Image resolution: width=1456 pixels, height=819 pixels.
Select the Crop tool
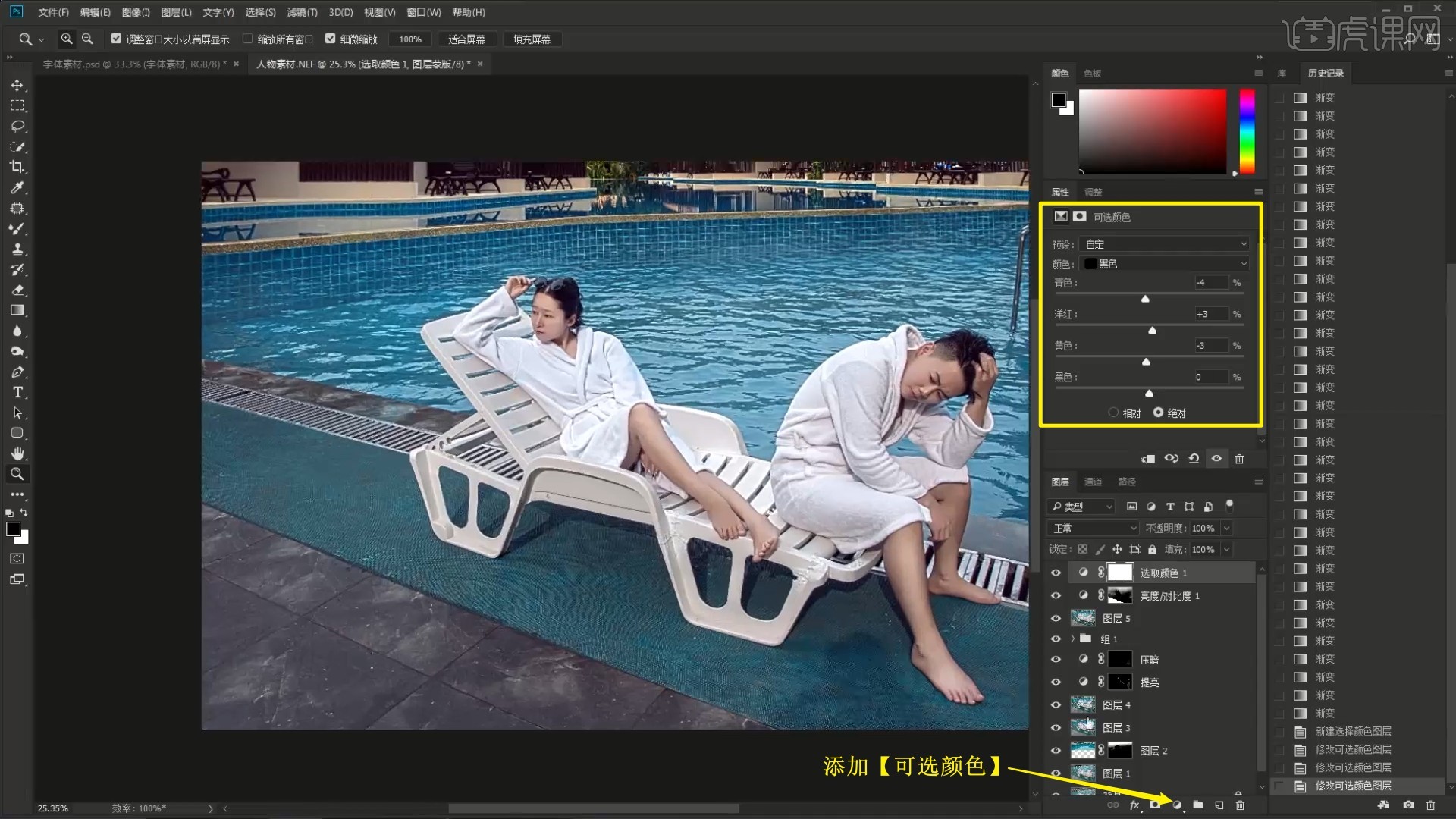point(17,167)
